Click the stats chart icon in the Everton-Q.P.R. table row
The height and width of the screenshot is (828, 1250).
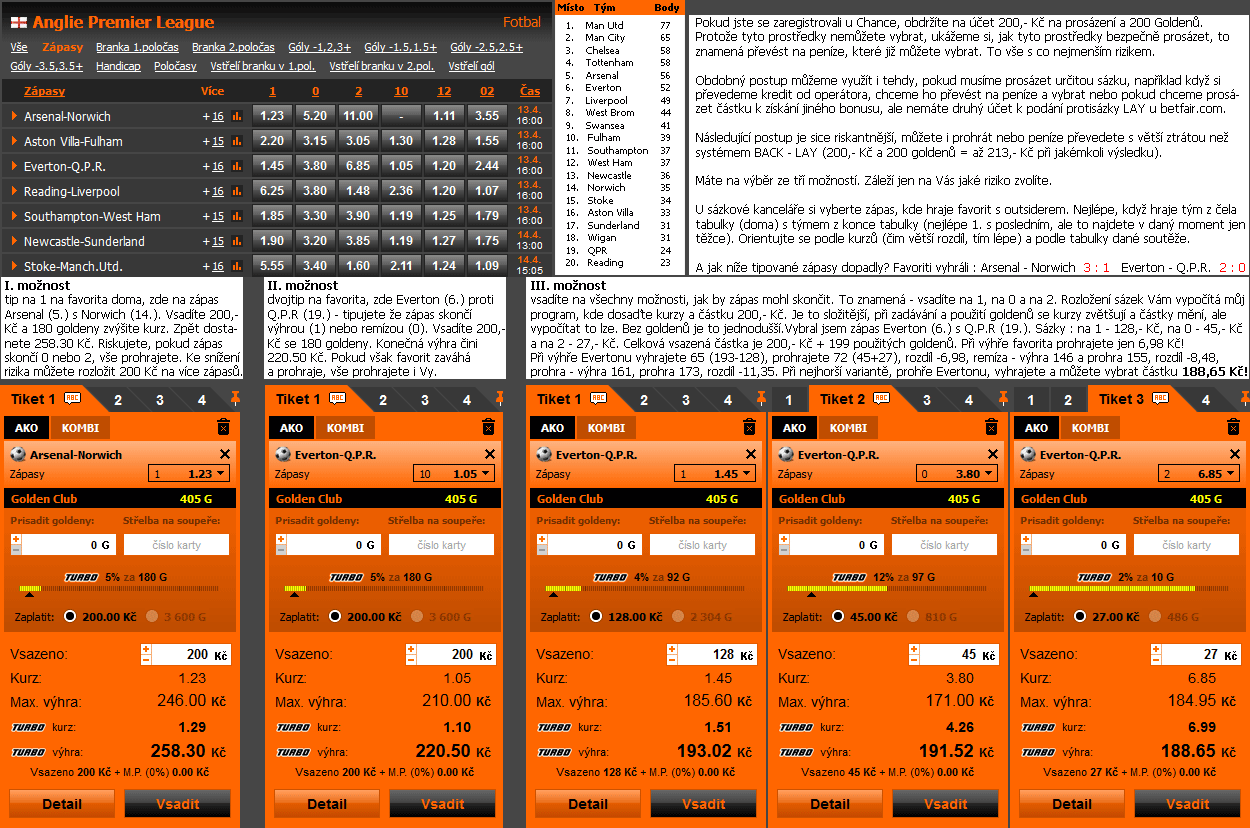tap(237, 166)
